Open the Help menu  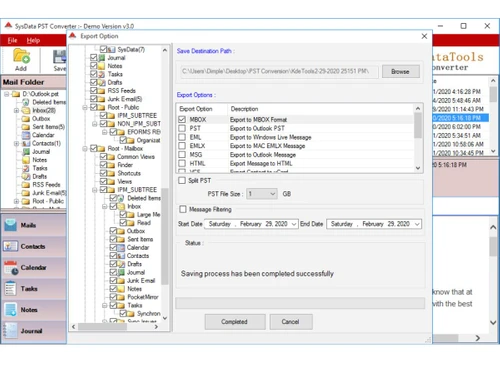tap(33, 40)
